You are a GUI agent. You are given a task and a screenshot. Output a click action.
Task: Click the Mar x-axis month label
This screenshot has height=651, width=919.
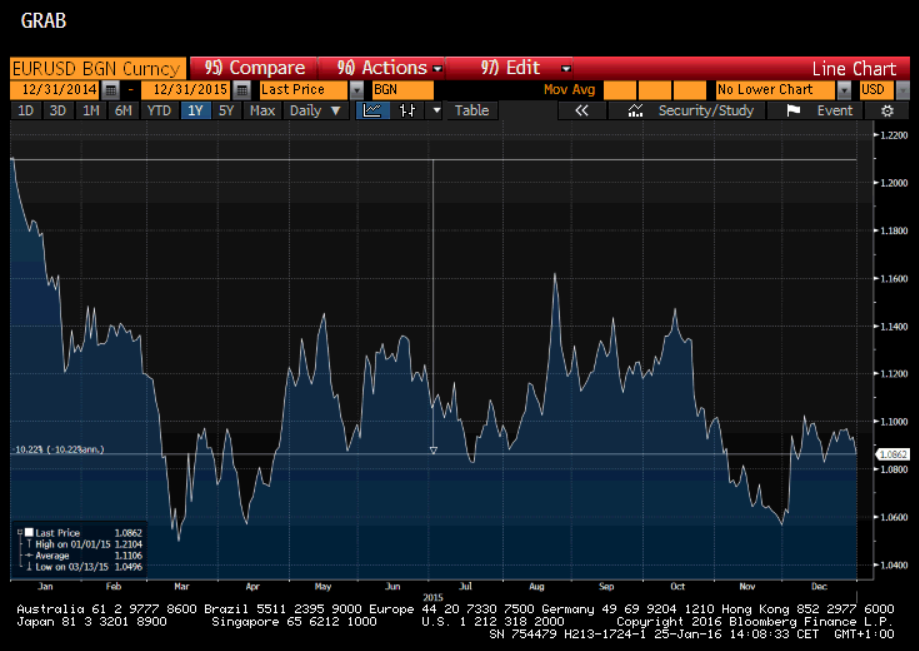pos(182,586)
